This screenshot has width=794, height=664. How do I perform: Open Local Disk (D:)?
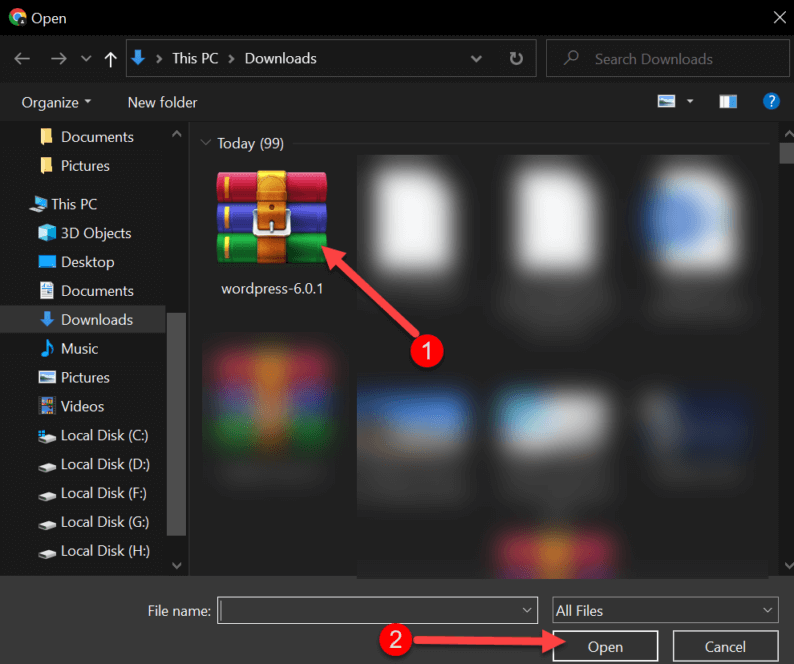(94, 464)
